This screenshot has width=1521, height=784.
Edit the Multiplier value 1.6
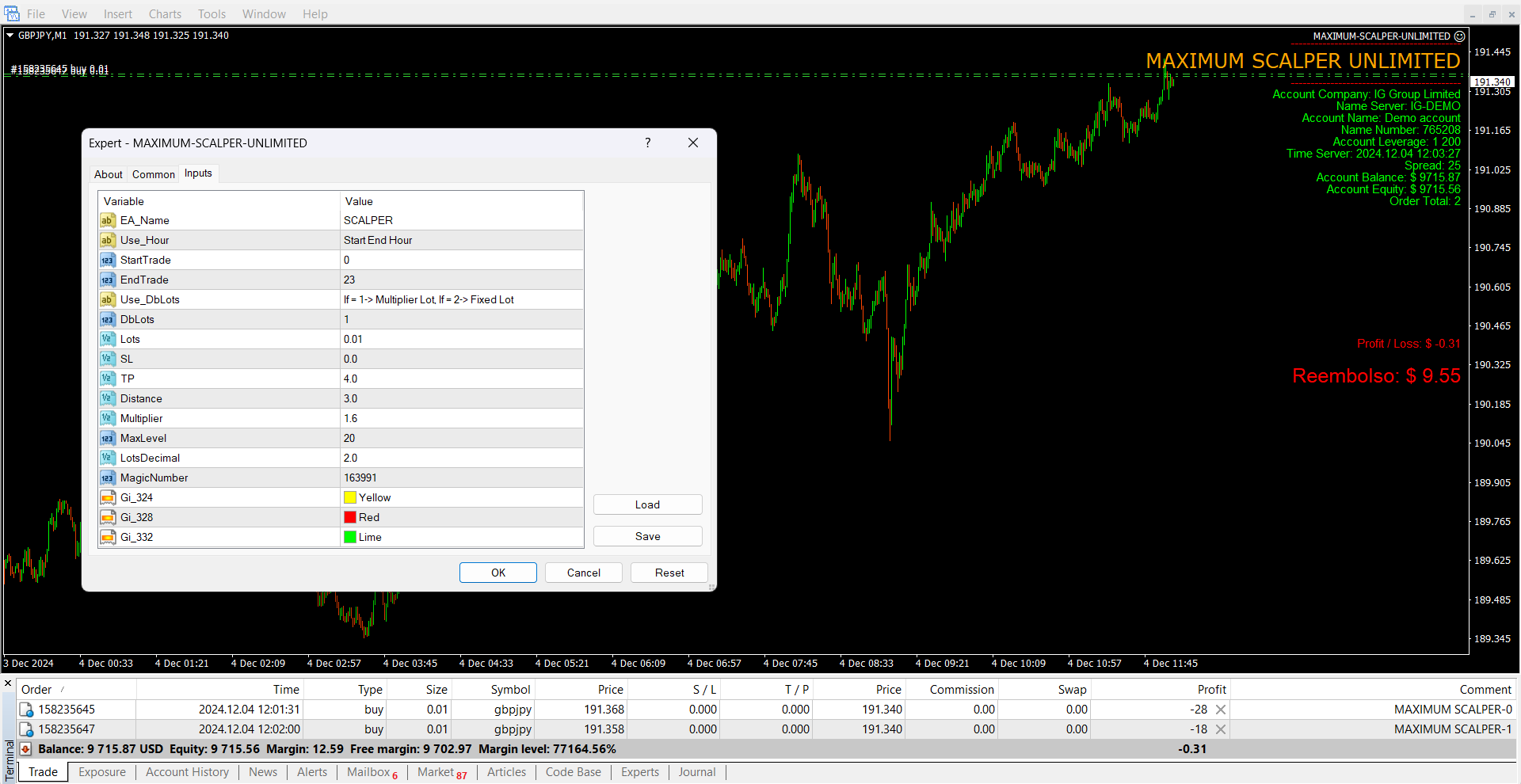tap(462, 418)
